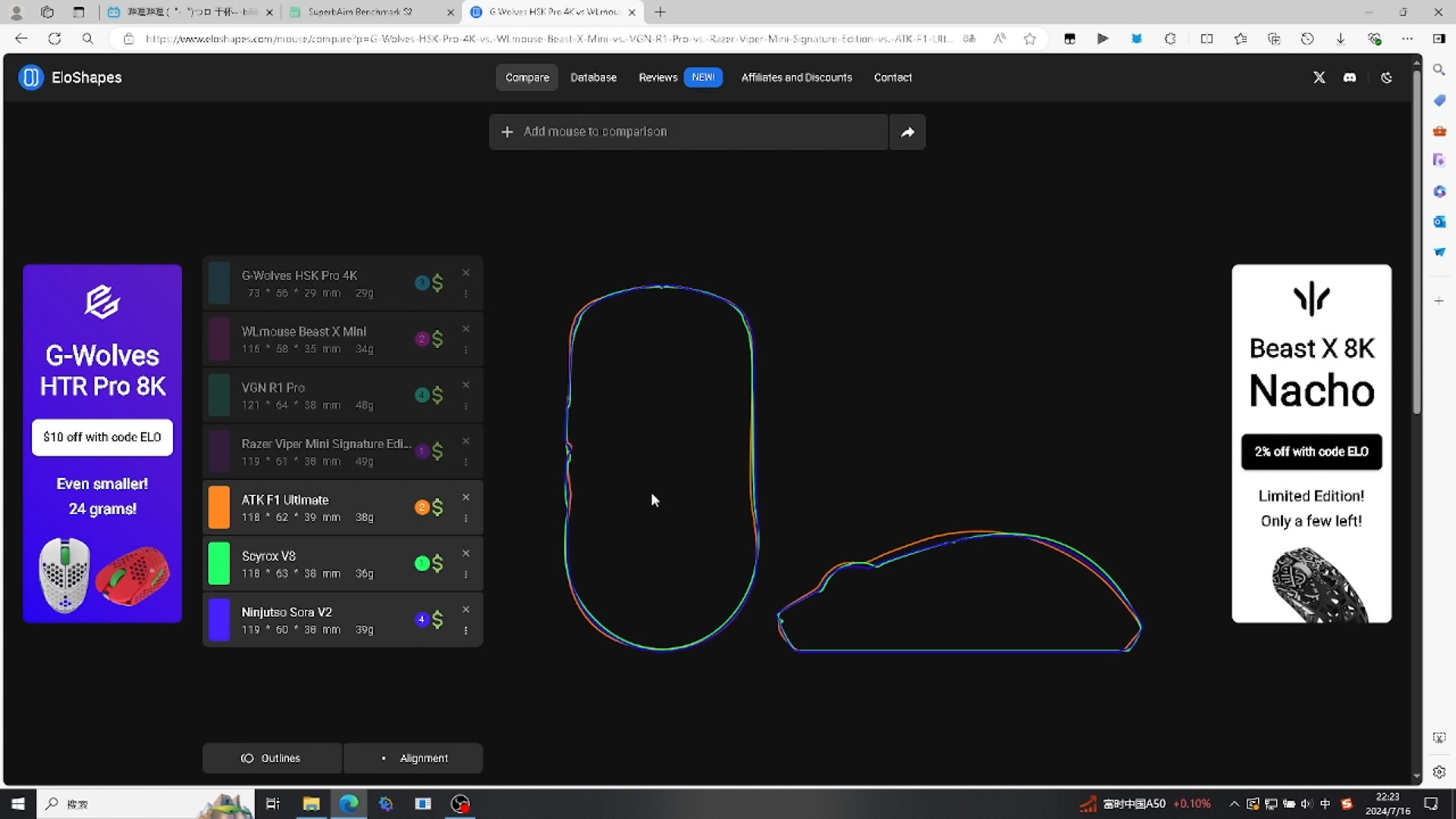Click the dollar price icon for ATK F1 Ultimate
Viewport: 1456px width, 819px height.
click(x=438, y=507)
